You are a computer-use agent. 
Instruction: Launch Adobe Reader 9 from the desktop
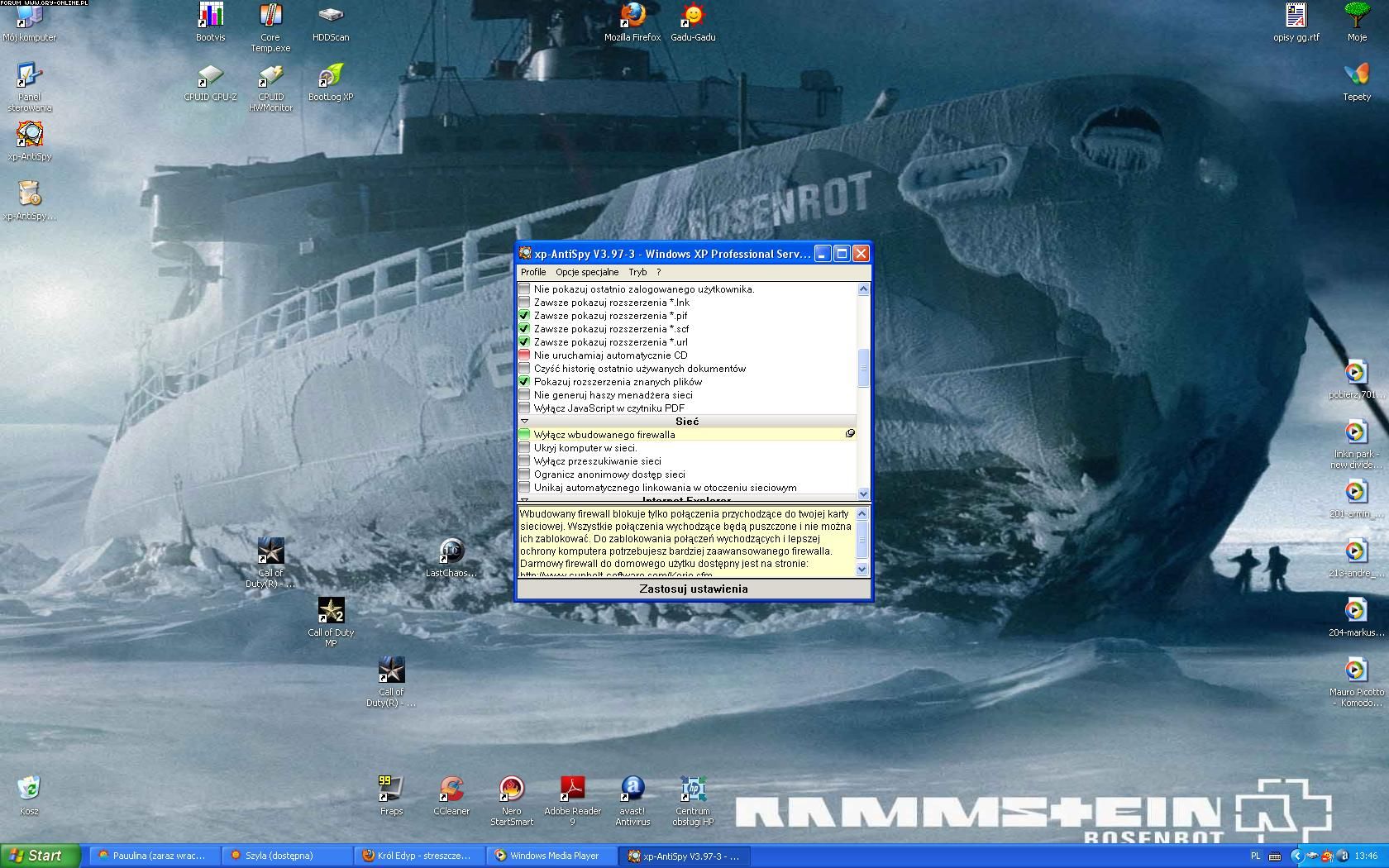pyautogui.click(x=572, y=801)
